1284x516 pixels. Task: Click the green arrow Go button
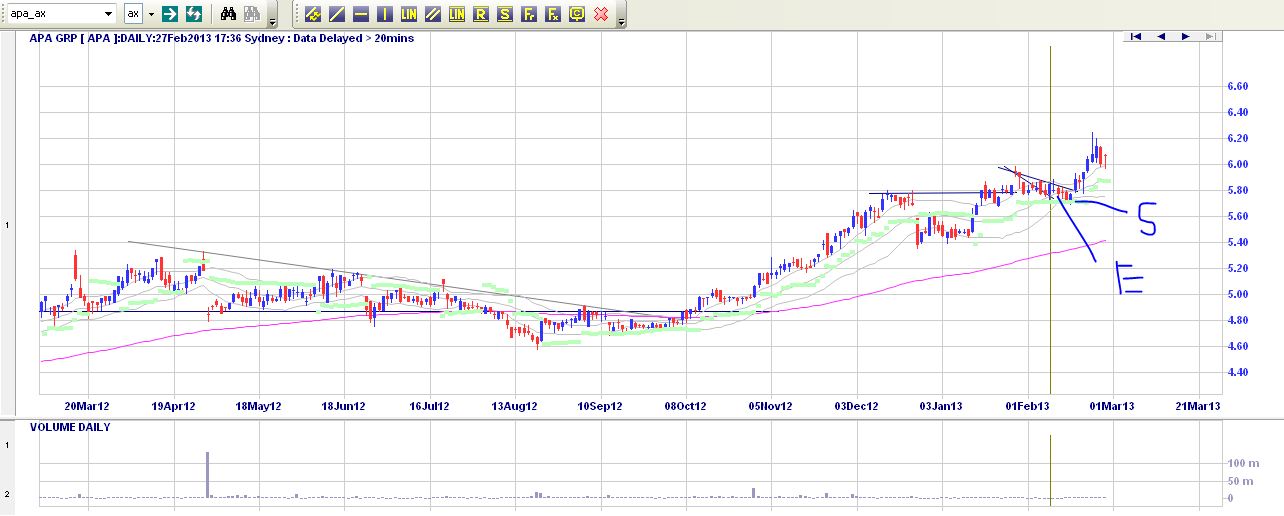[170, 14]
